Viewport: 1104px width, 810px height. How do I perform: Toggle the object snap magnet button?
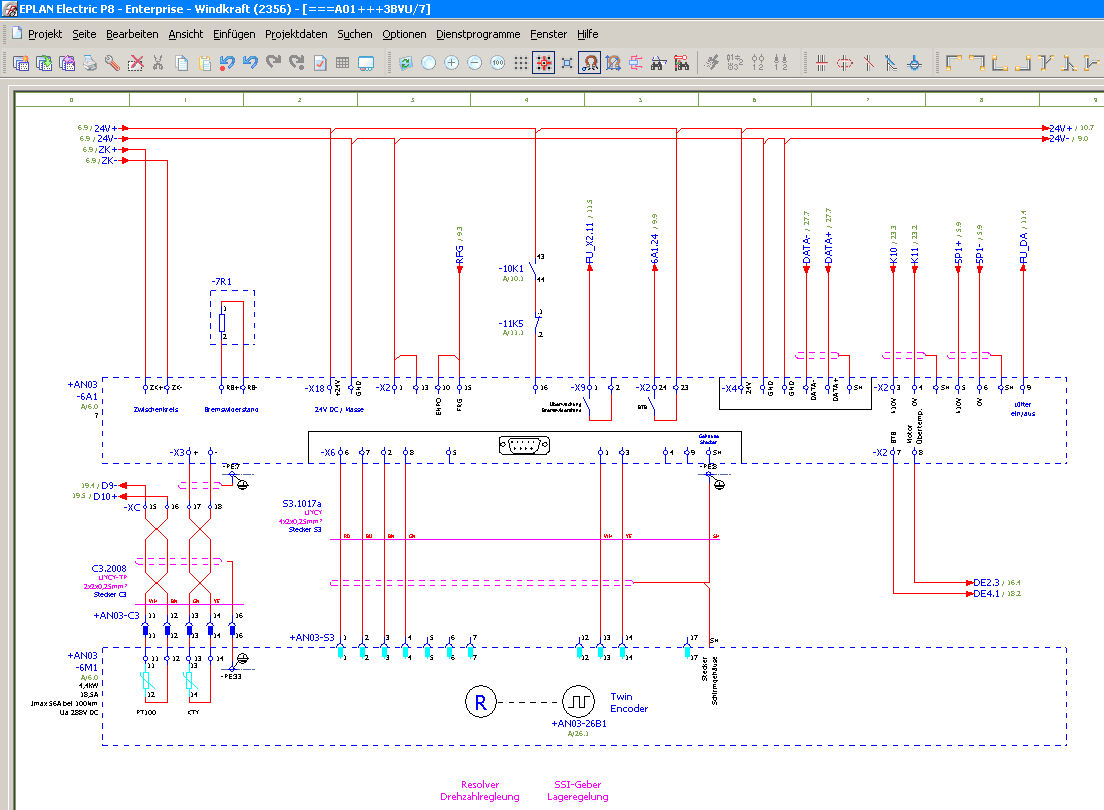point(590,63)
